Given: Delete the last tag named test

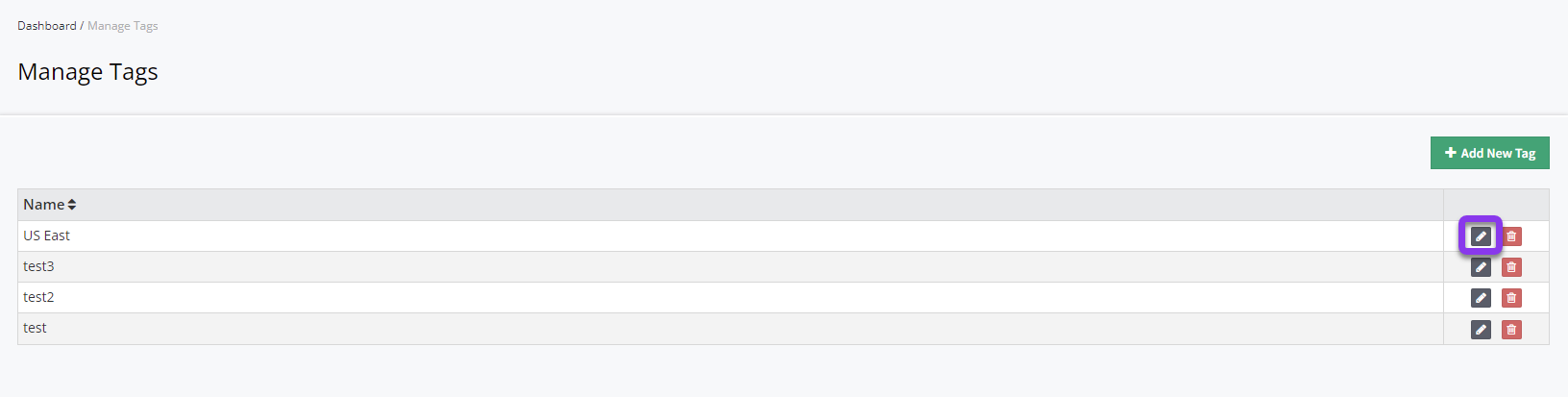Looking at the screenshot, I should click(x=1511, y=330).
